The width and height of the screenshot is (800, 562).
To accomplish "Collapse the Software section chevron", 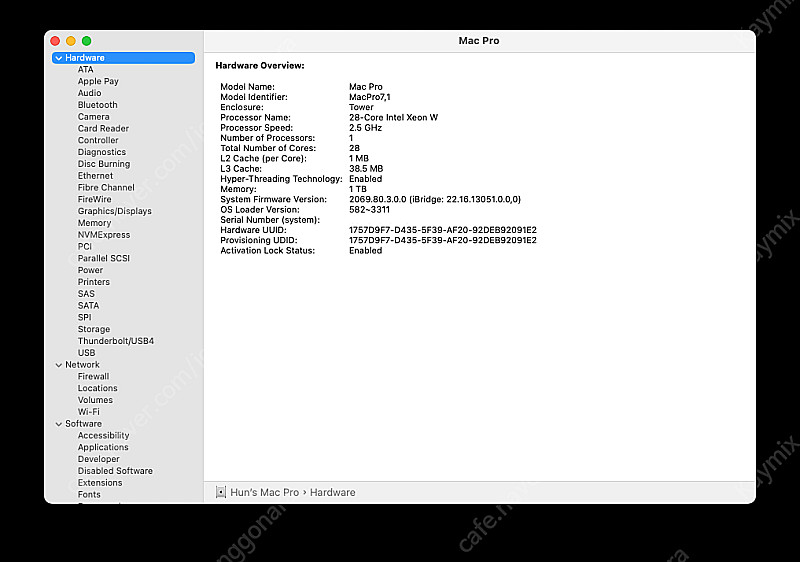I will point(59,424).
